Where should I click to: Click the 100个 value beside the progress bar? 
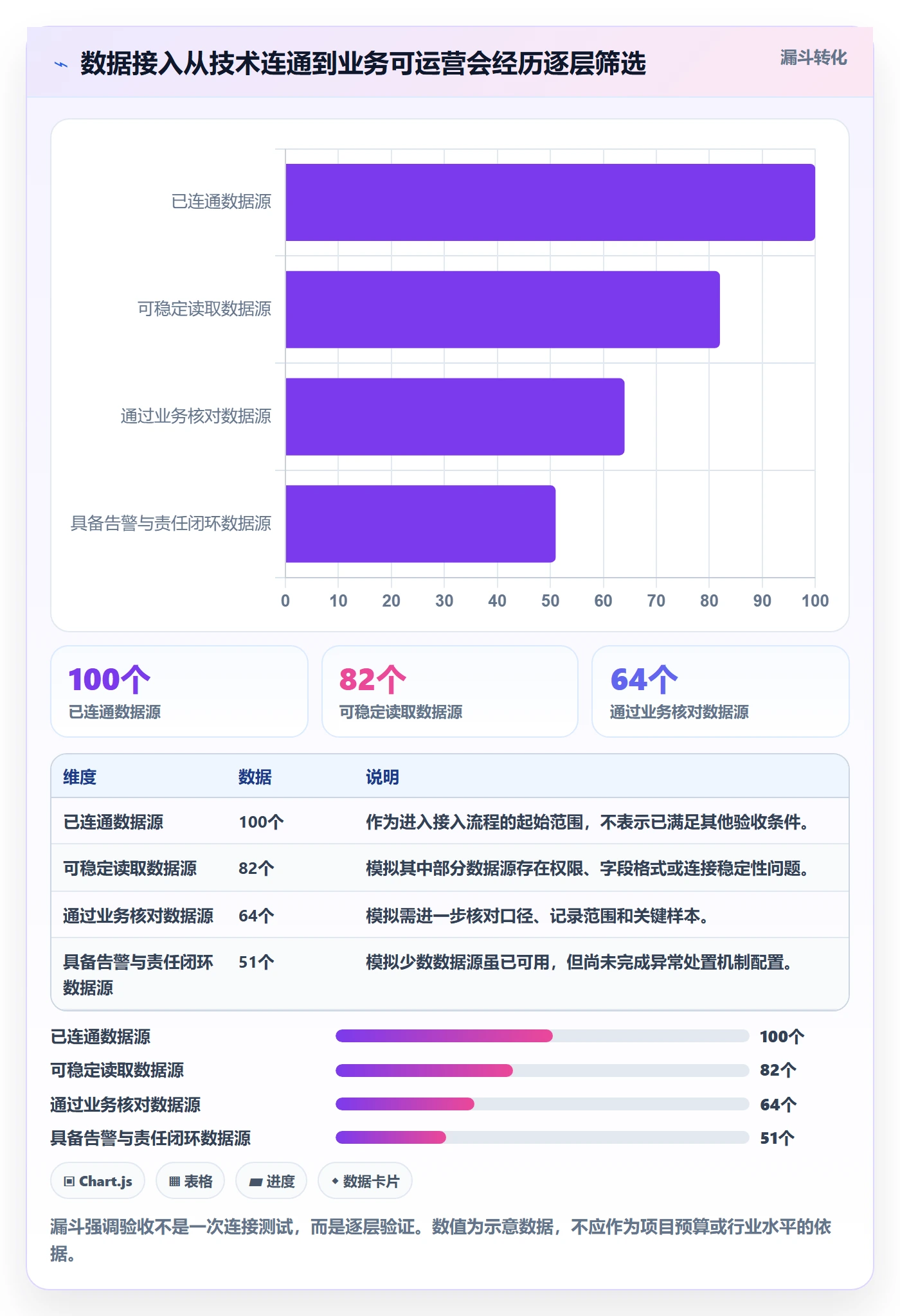pyautogui.click(x=782, y=1036)
